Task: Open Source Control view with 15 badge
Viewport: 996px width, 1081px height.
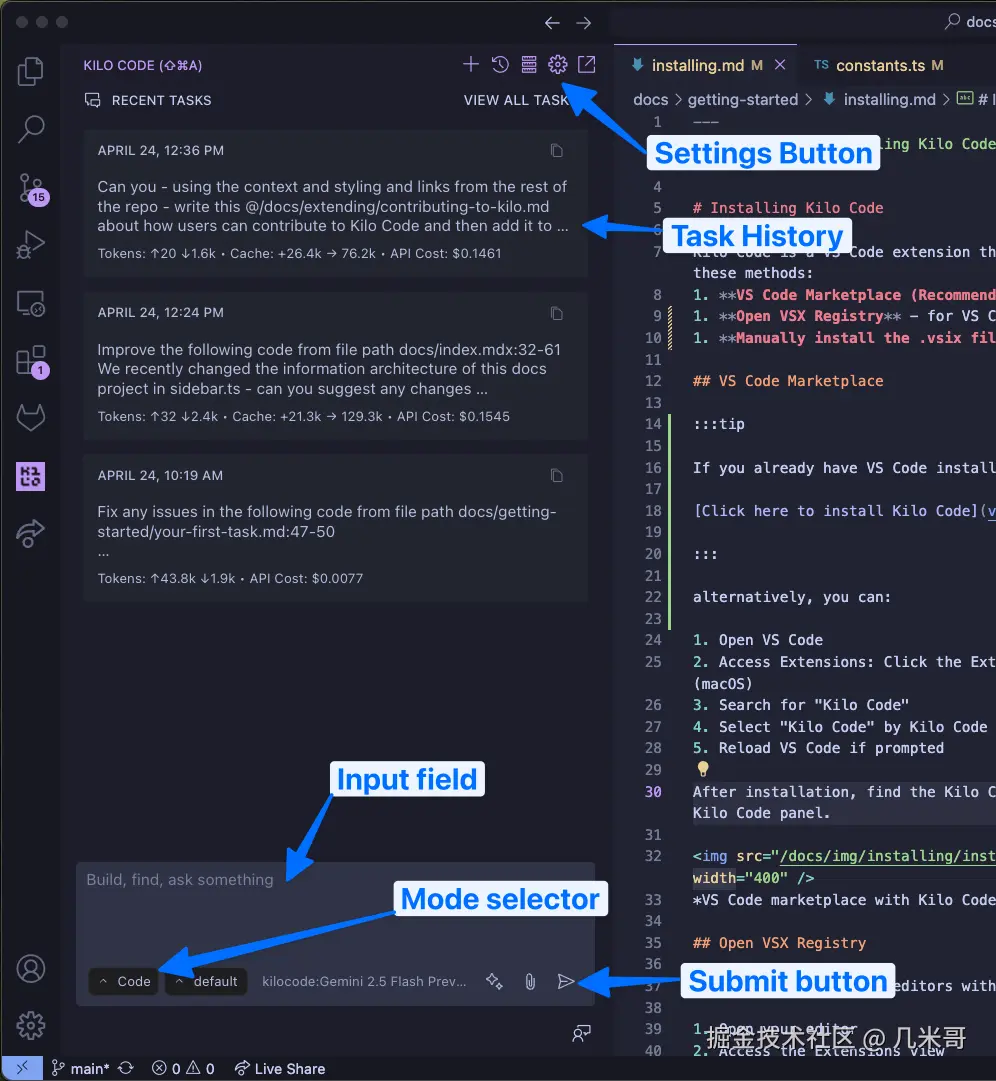Action: [x=32, y=188]
